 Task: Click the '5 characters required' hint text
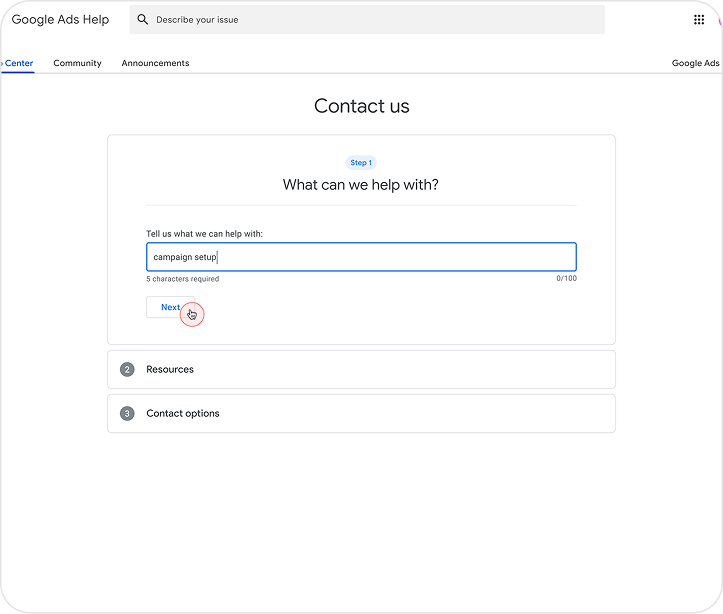[183, 279]
